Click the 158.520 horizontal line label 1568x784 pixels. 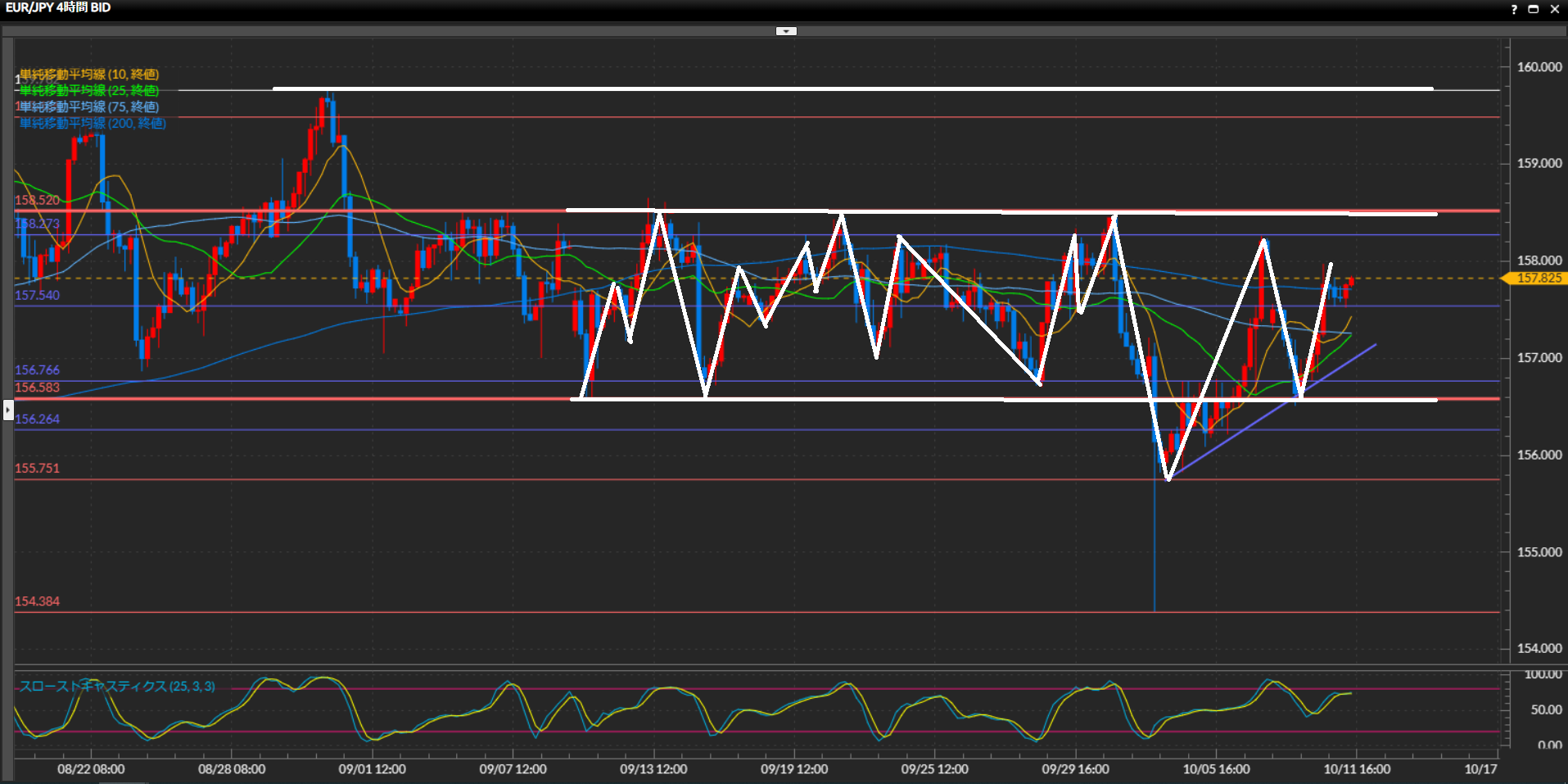coord(37,201)
